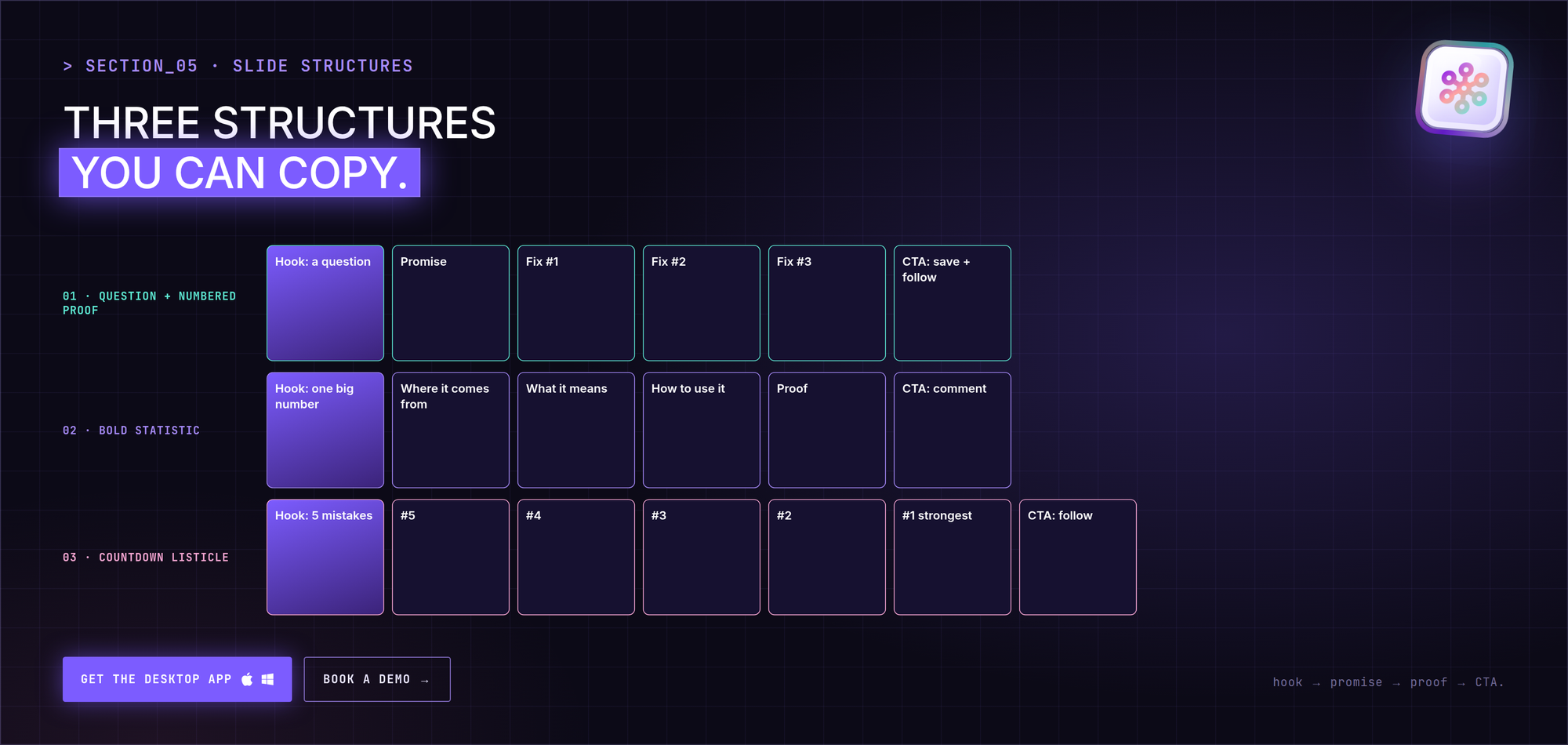Select the Fix #2 card
This screenshot has height=745, width=1568.
pyautogui.click(x=702, y=303)
